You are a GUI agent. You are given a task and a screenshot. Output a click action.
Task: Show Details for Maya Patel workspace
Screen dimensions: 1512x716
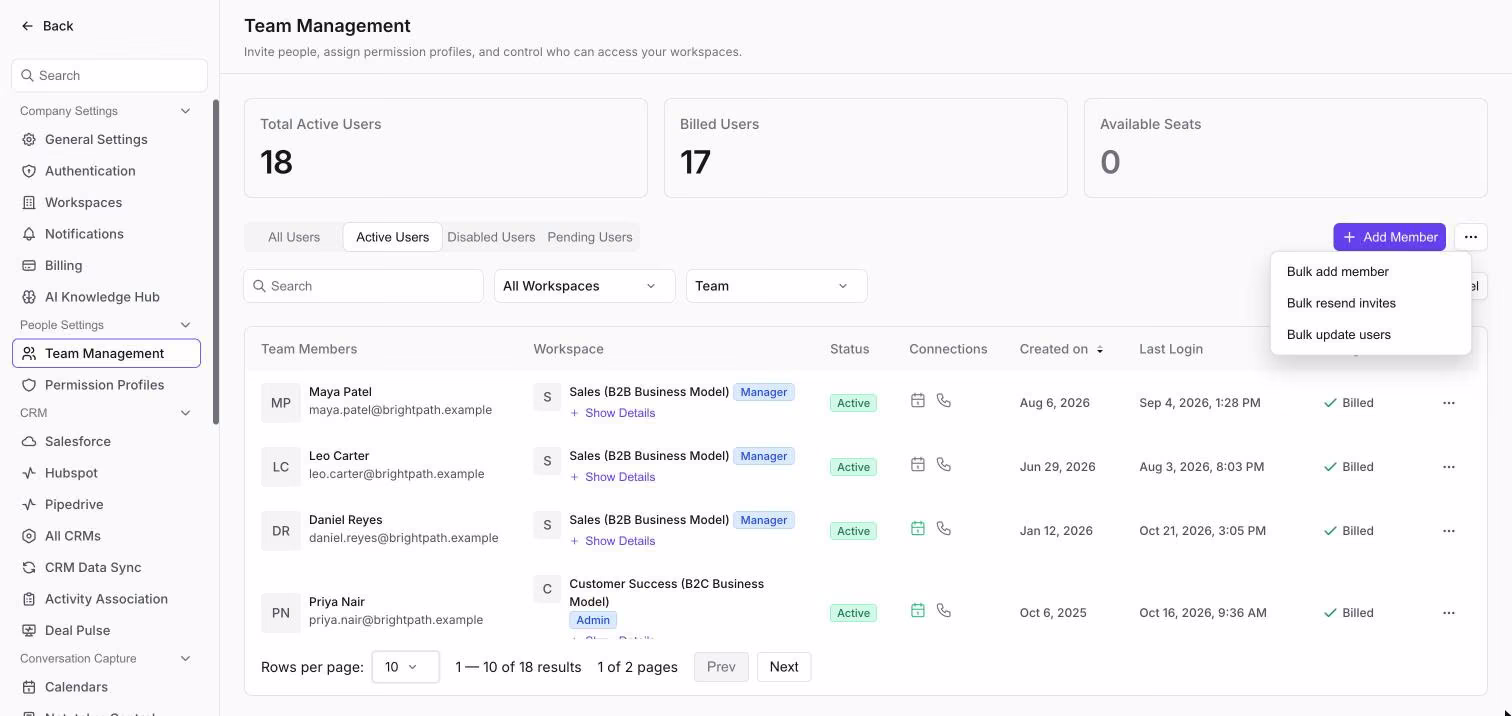point(612,413)
